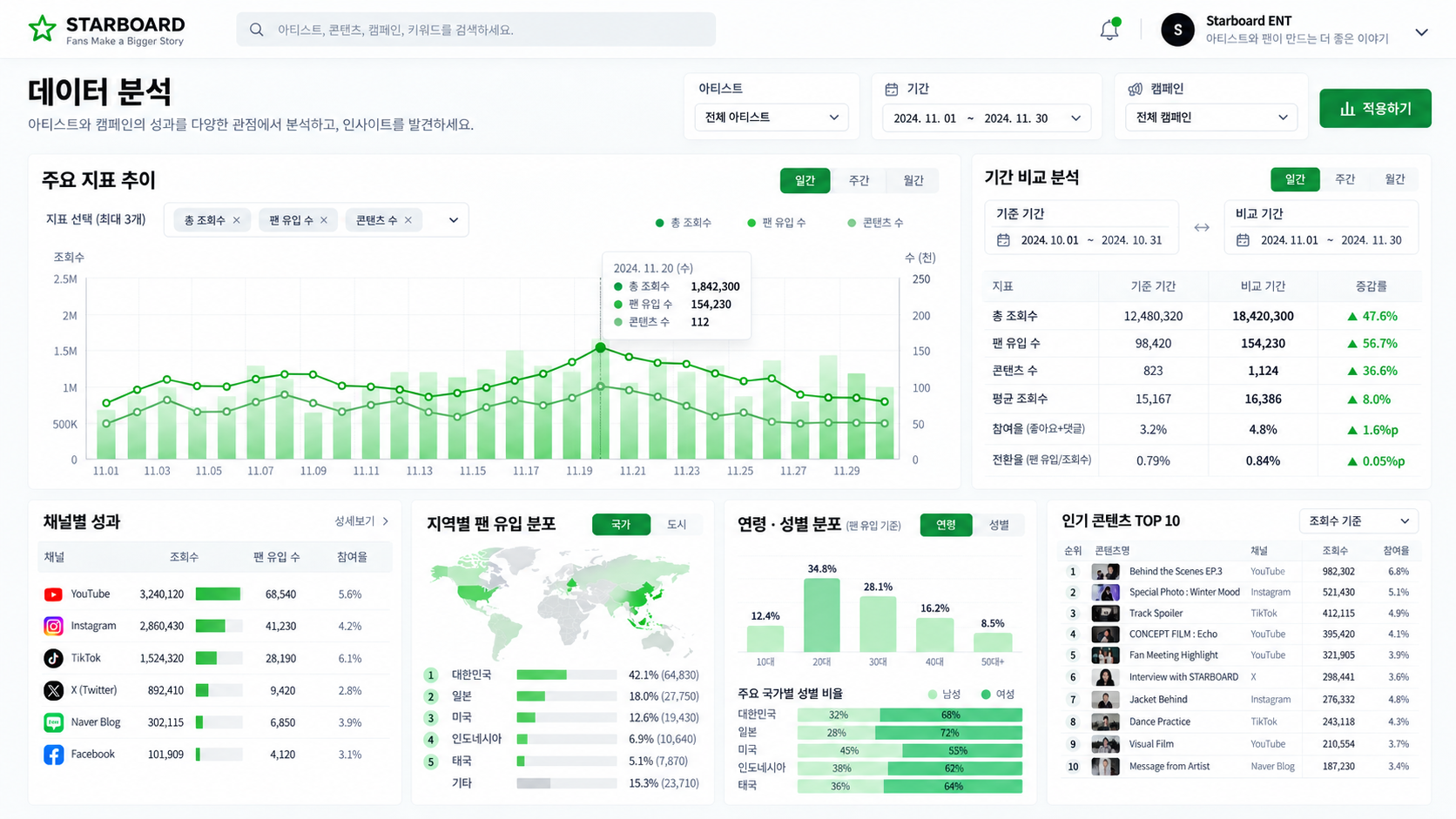The image size is (1456, 819).
Task: Select 국가 view in regional distribution
Action: [621, 525]
